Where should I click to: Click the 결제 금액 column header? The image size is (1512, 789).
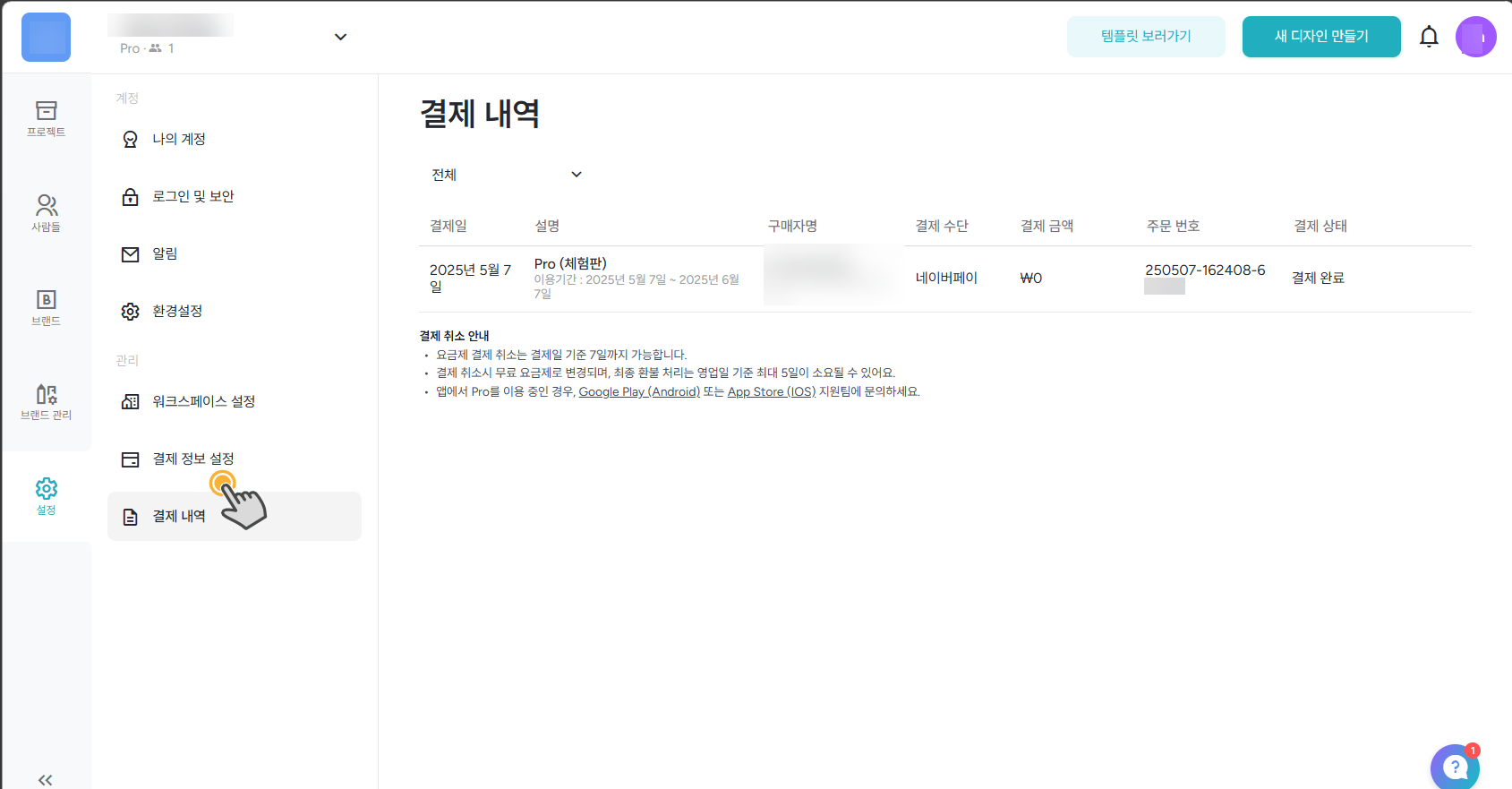click(x=1046, y=226)
